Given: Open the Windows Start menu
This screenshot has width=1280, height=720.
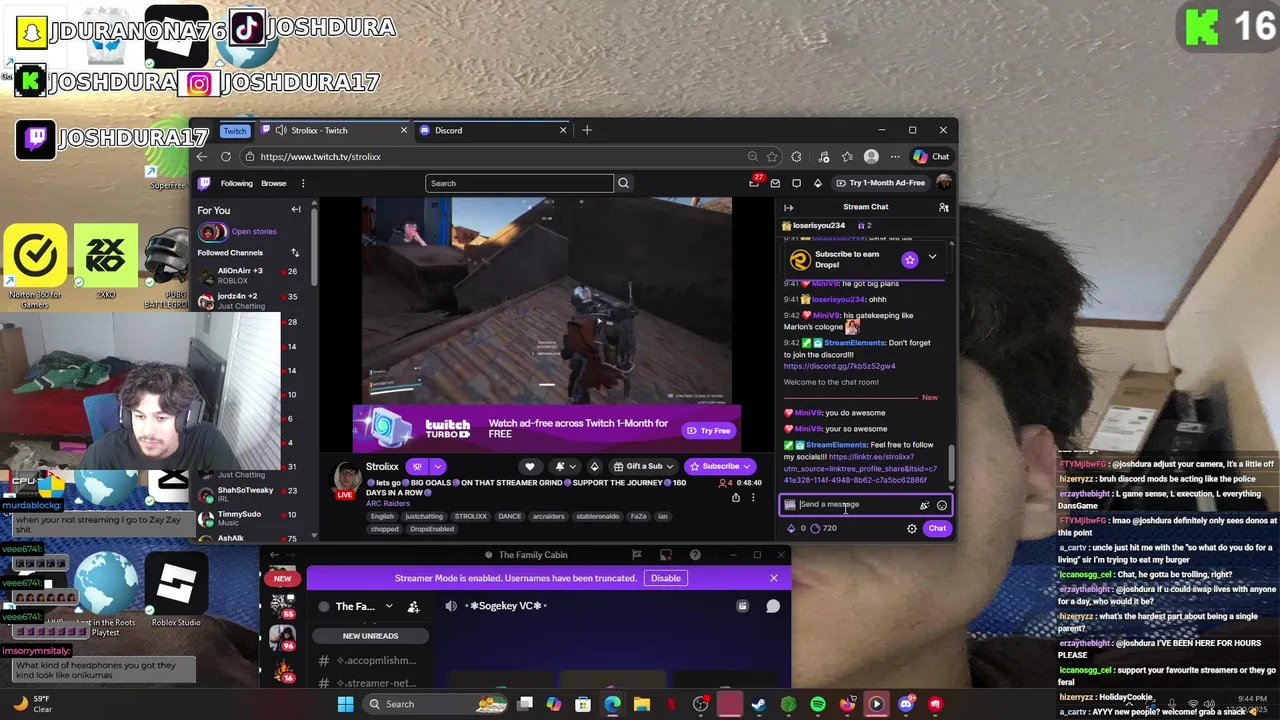Looking at the screenshot, I should [x=345, y=704].
